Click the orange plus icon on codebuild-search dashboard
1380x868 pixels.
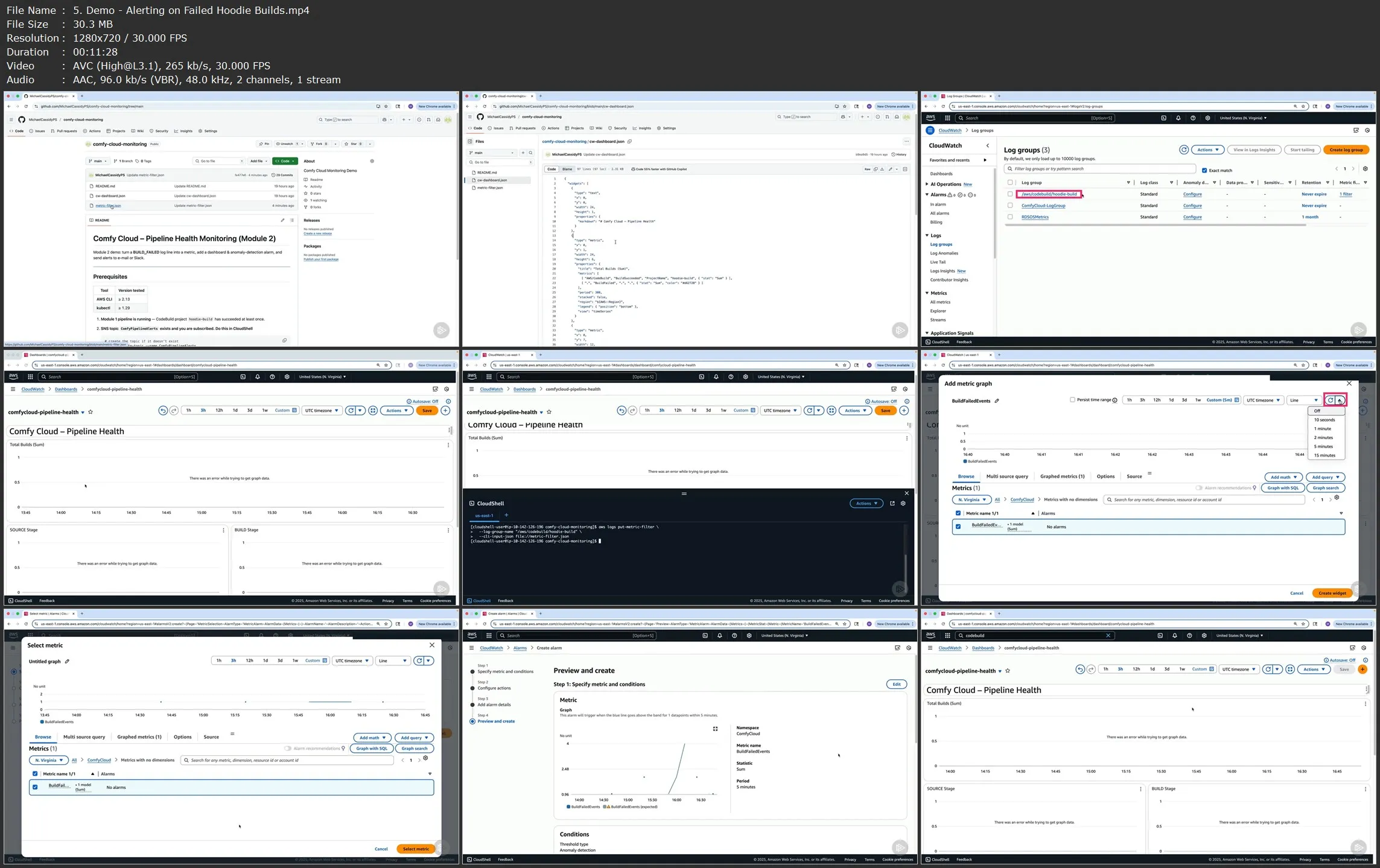(x=1363, y=669)
